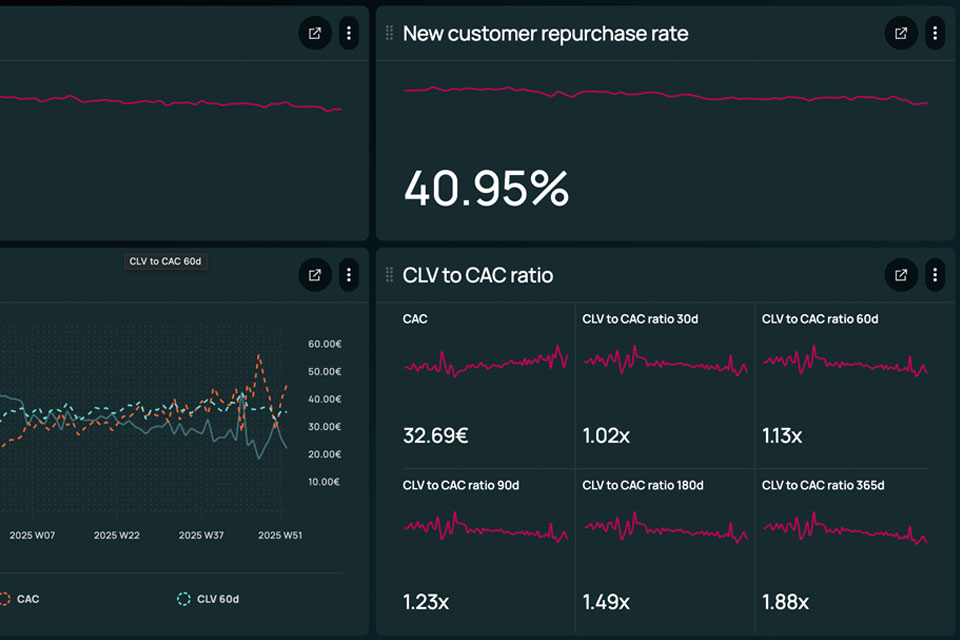This screenshot has width=960, height=640.
Task: Select the 1.49x ratio value
Action: tap(606, 602)
